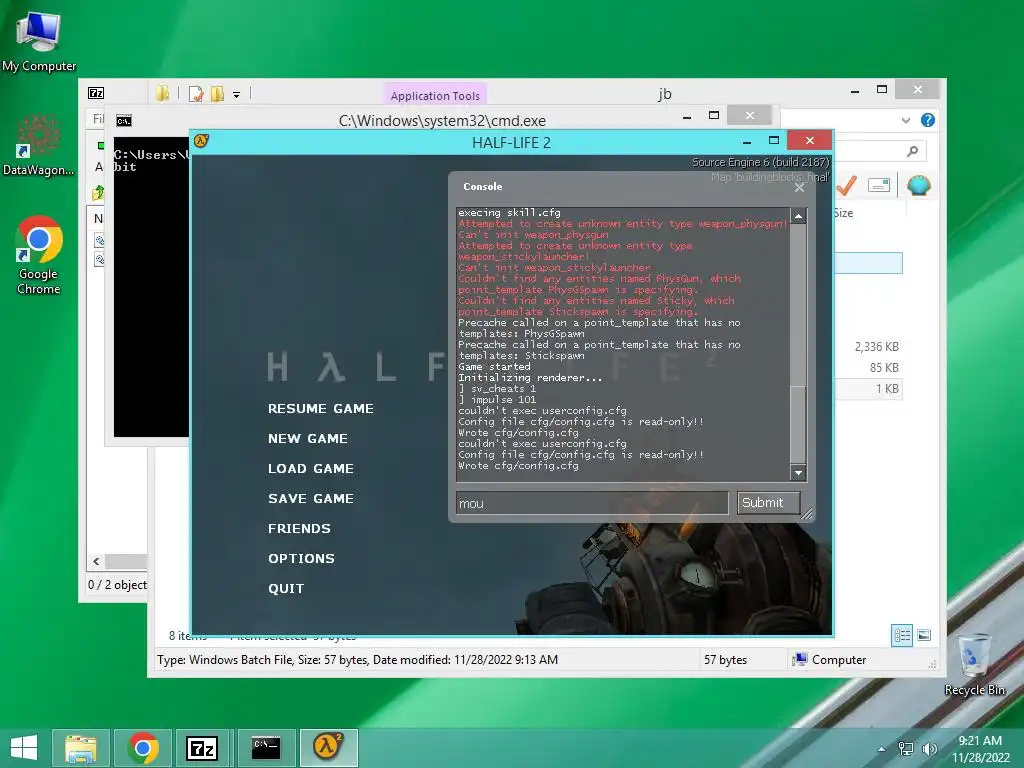Select the 85 KB file row
The width and height of the screenshot is (1024, 768).
[869, 368]
